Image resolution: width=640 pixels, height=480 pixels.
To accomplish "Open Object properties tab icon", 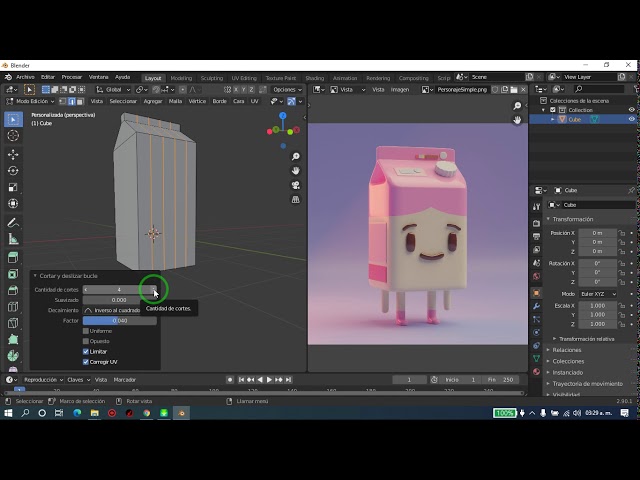I will click(x=536, y=293).
